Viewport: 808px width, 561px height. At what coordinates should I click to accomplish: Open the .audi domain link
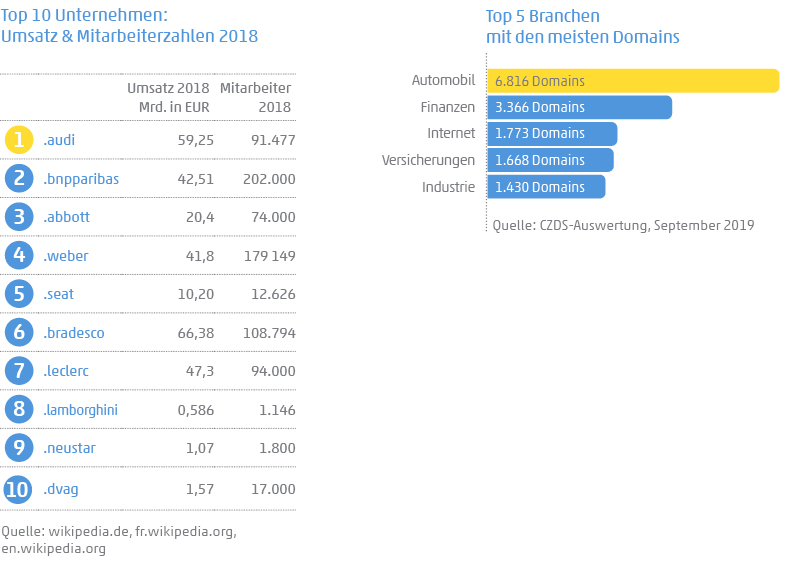(59, 140)
